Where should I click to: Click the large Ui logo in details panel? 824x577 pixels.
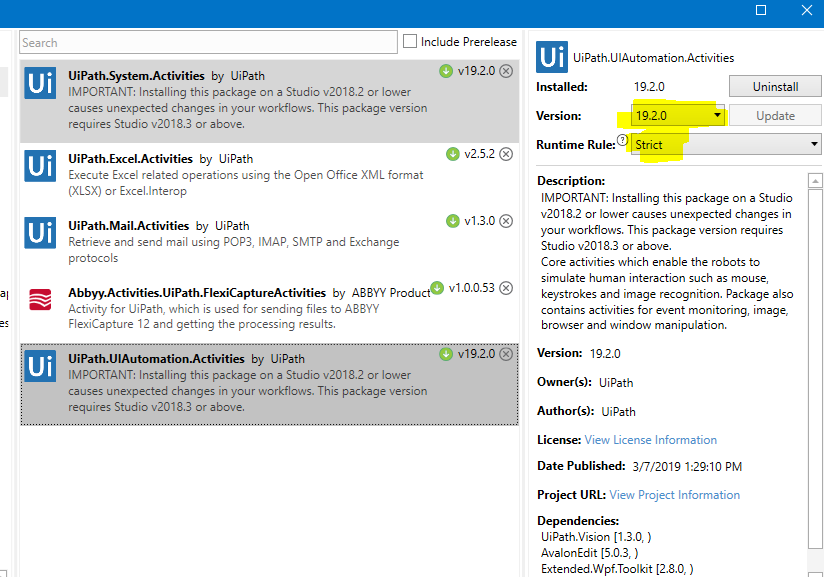click(x=552, y=57)
